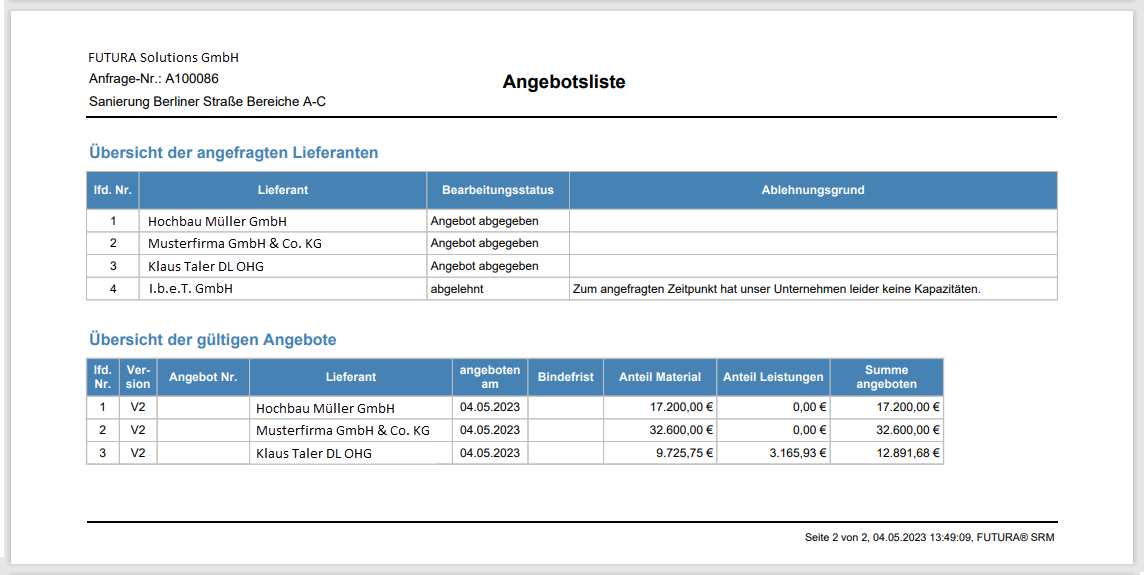The image size is (1144, 575).
Task: Click the Anfrage-Nr. A100086 text
Action: 153,78
